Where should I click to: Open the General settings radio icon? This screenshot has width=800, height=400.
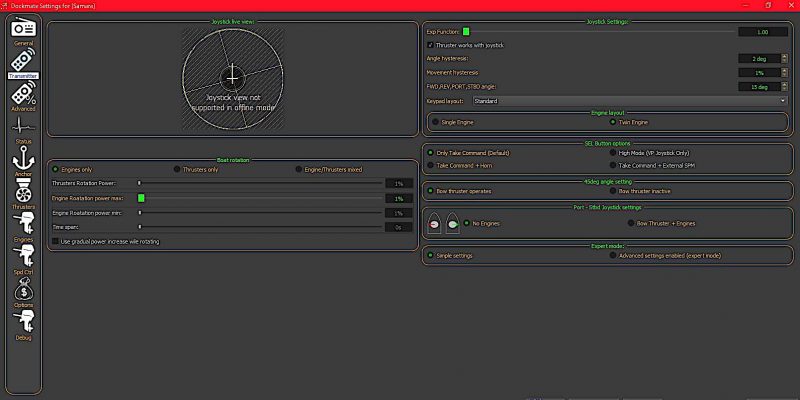coord(23,27)
